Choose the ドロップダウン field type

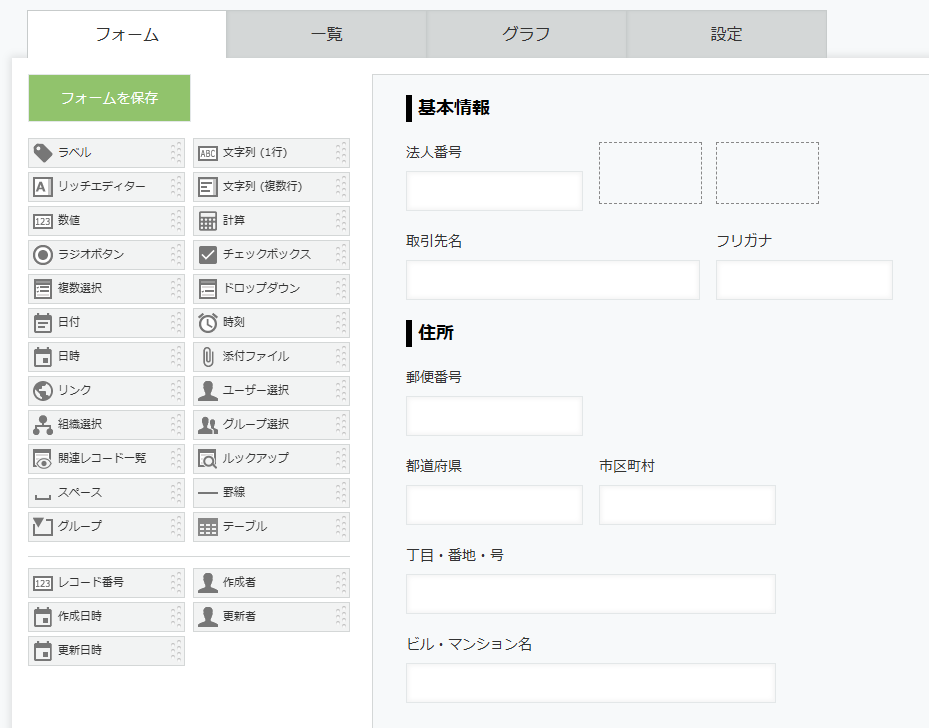pyautogui.click(x=271, y=288)
